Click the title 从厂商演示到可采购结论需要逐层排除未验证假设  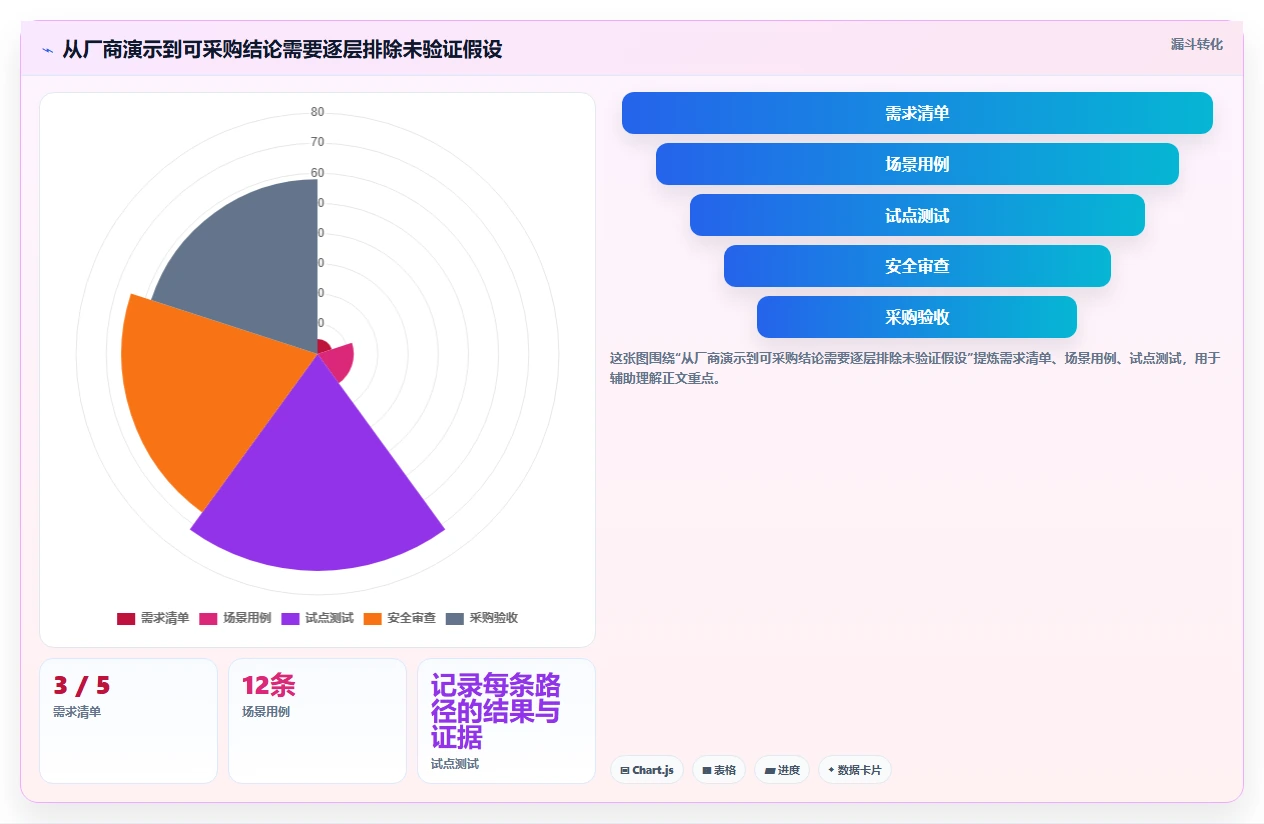point(282,49)
